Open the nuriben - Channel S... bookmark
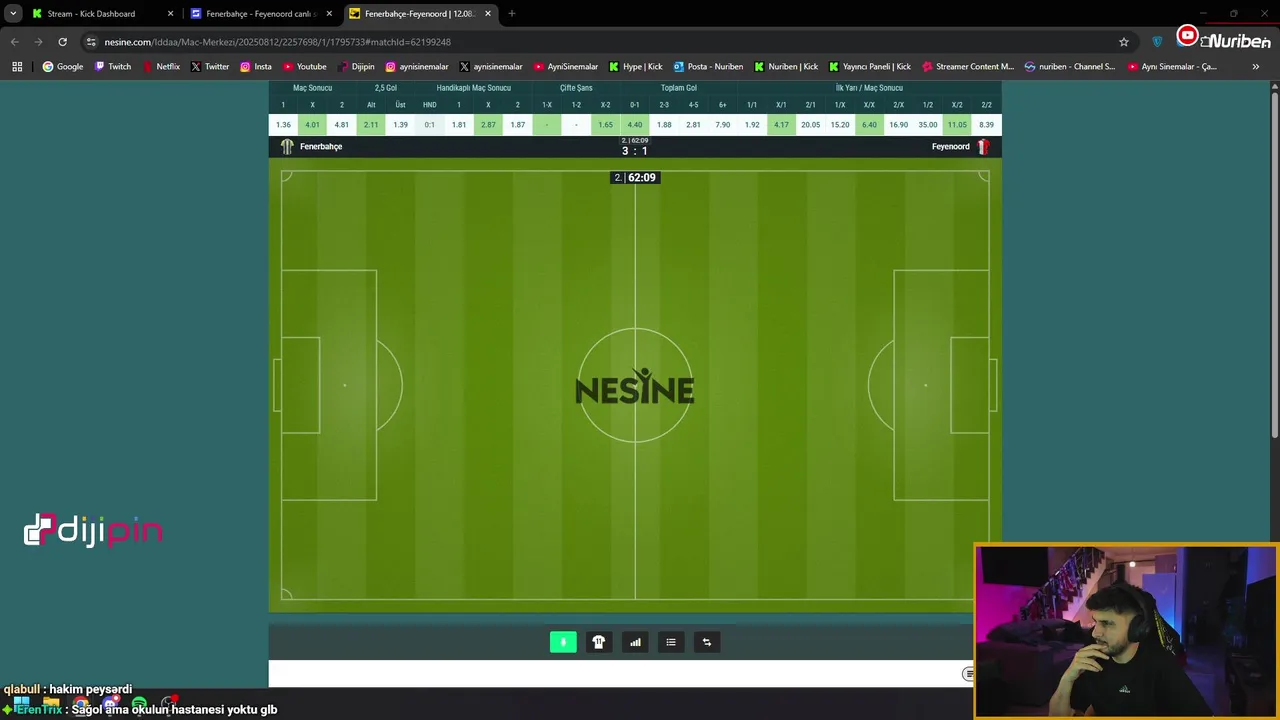 tap(1070, 67)
